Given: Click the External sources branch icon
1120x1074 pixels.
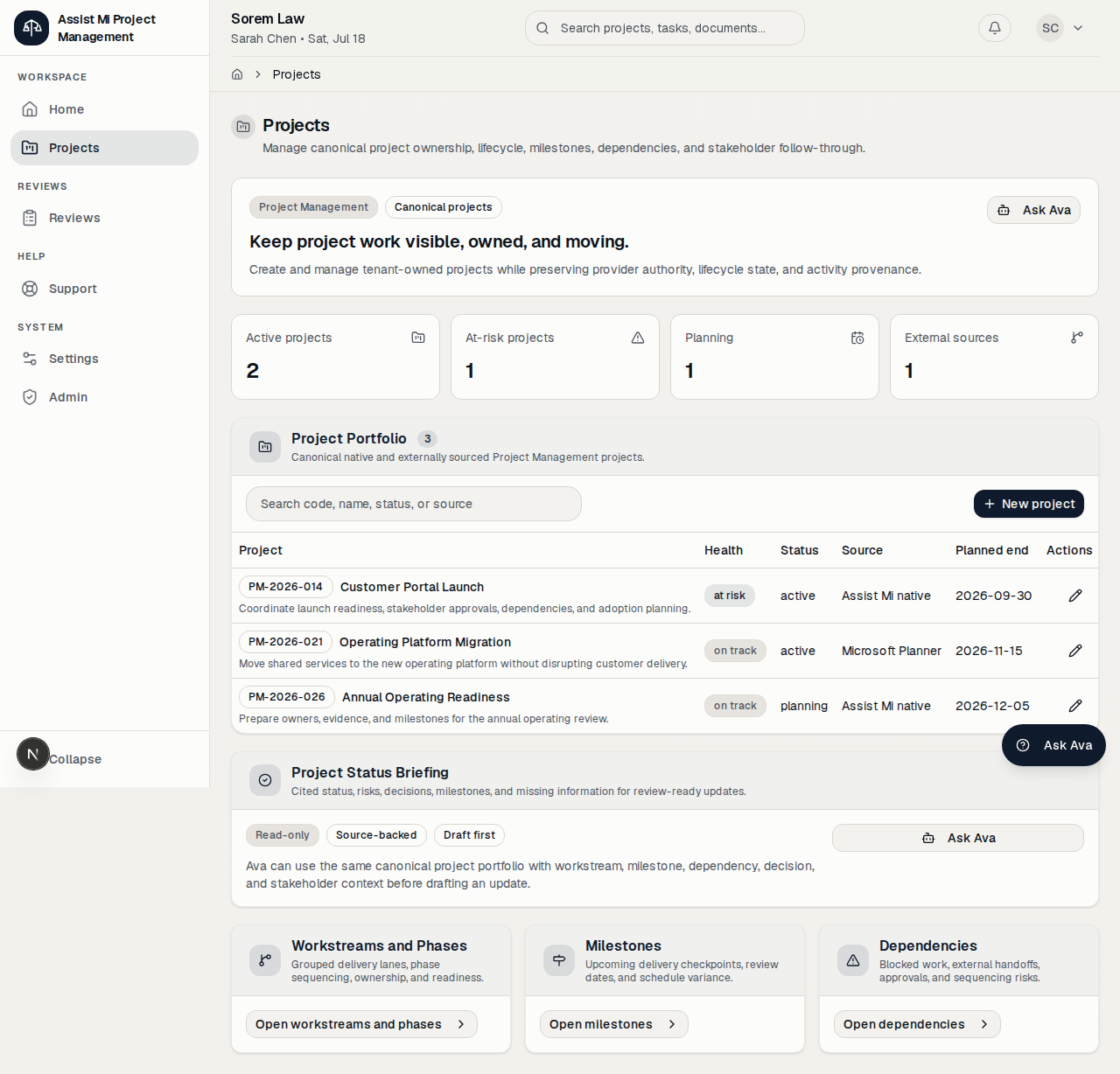Looking at the screenshot, I should click(x=1077, y=338).
